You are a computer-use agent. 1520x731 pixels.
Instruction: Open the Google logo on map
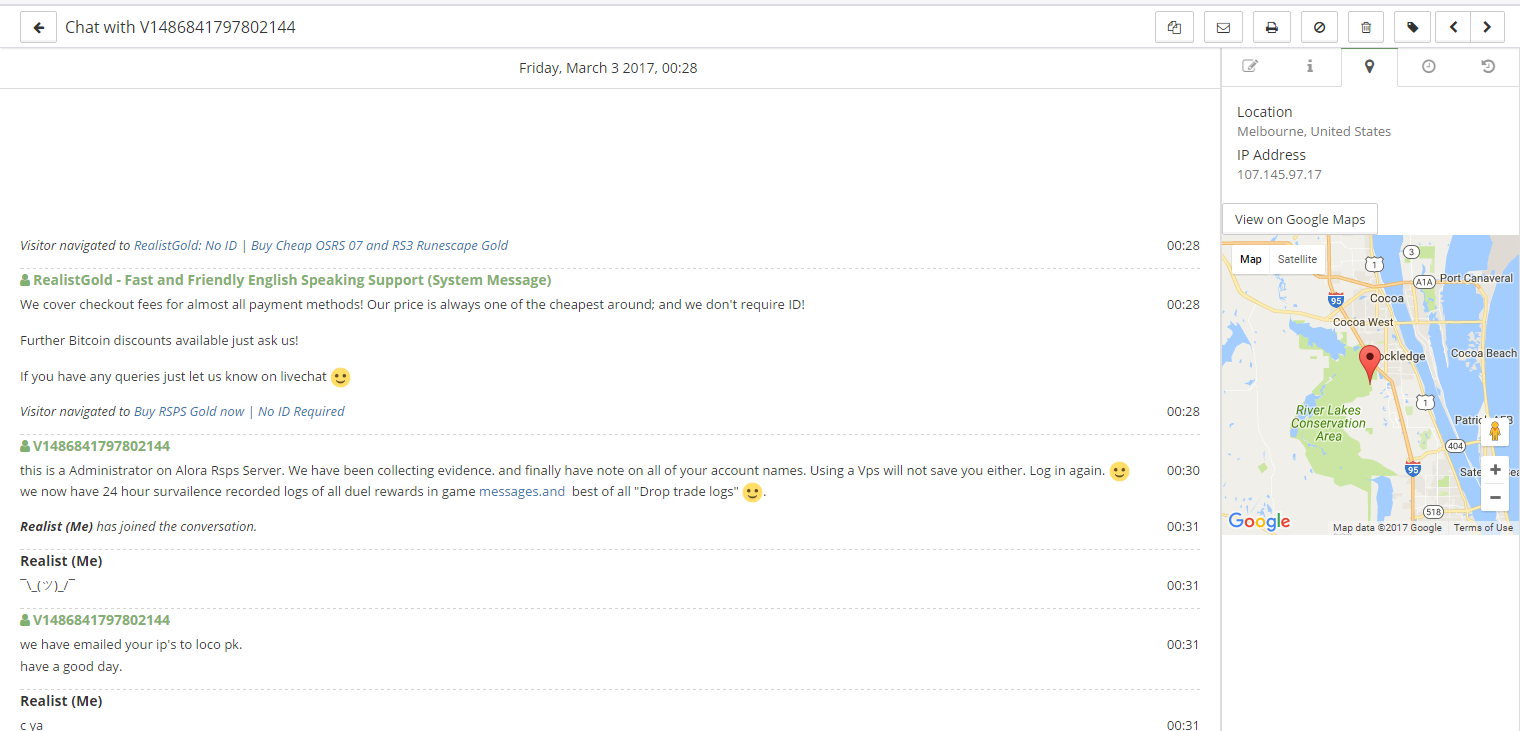tap(1259, 521)
